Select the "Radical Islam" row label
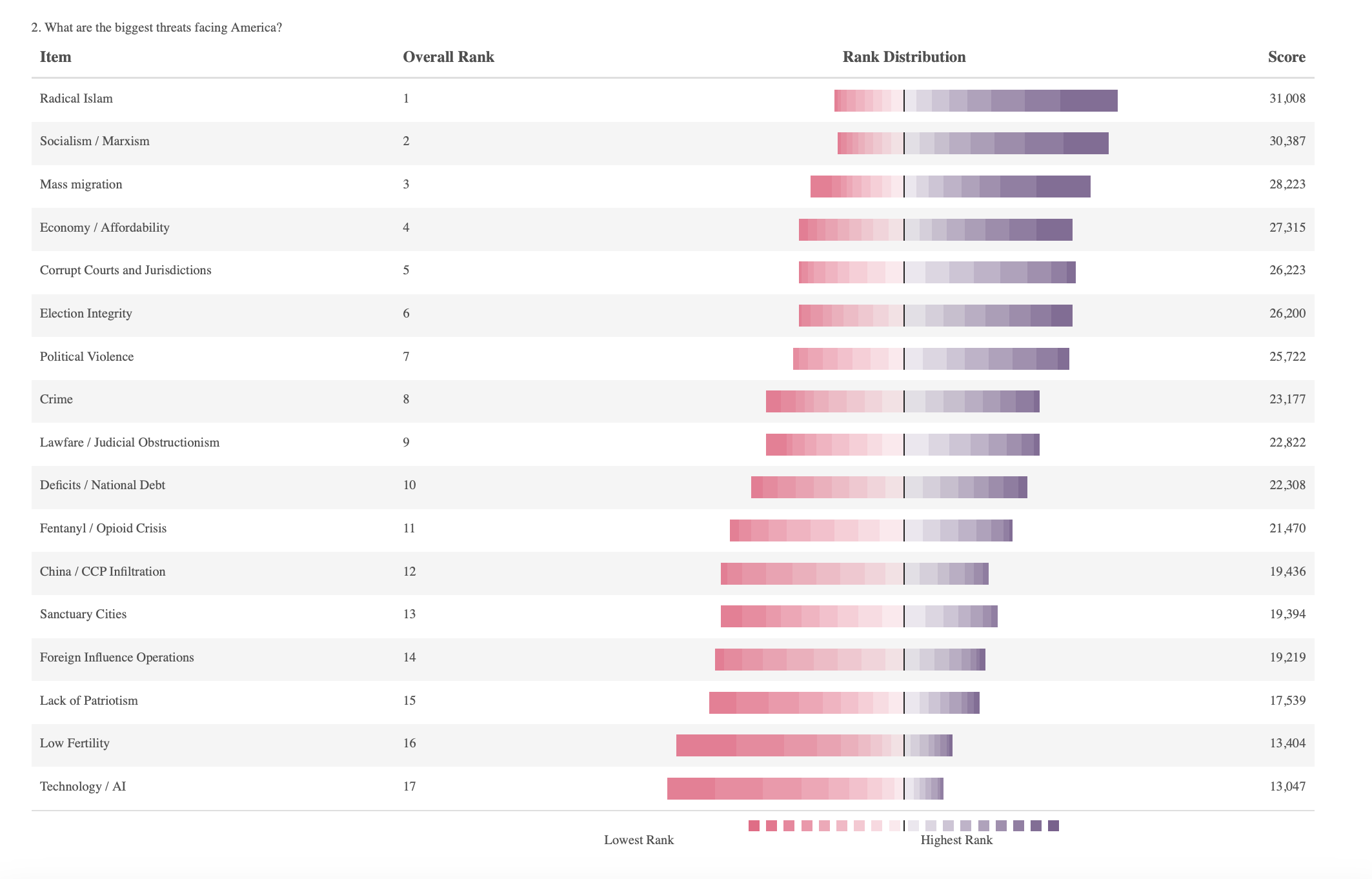 (x=76, y=98)
